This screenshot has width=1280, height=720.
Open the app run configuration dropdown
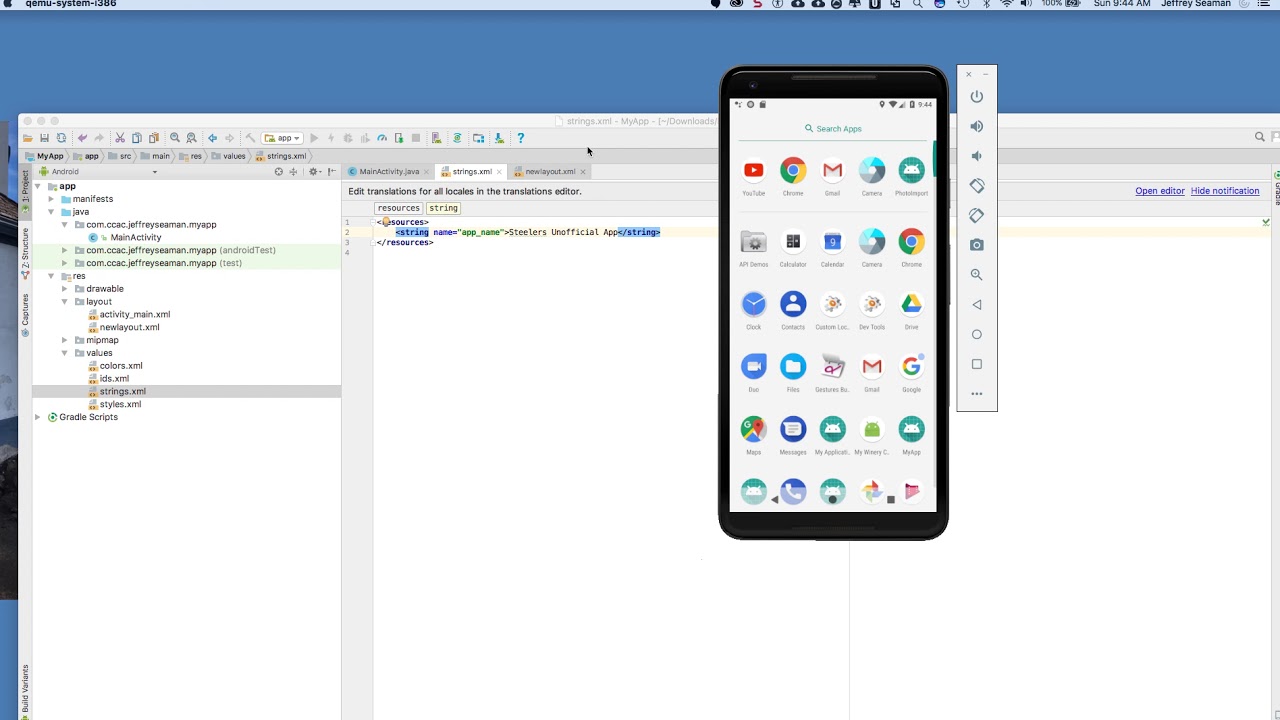283,138
